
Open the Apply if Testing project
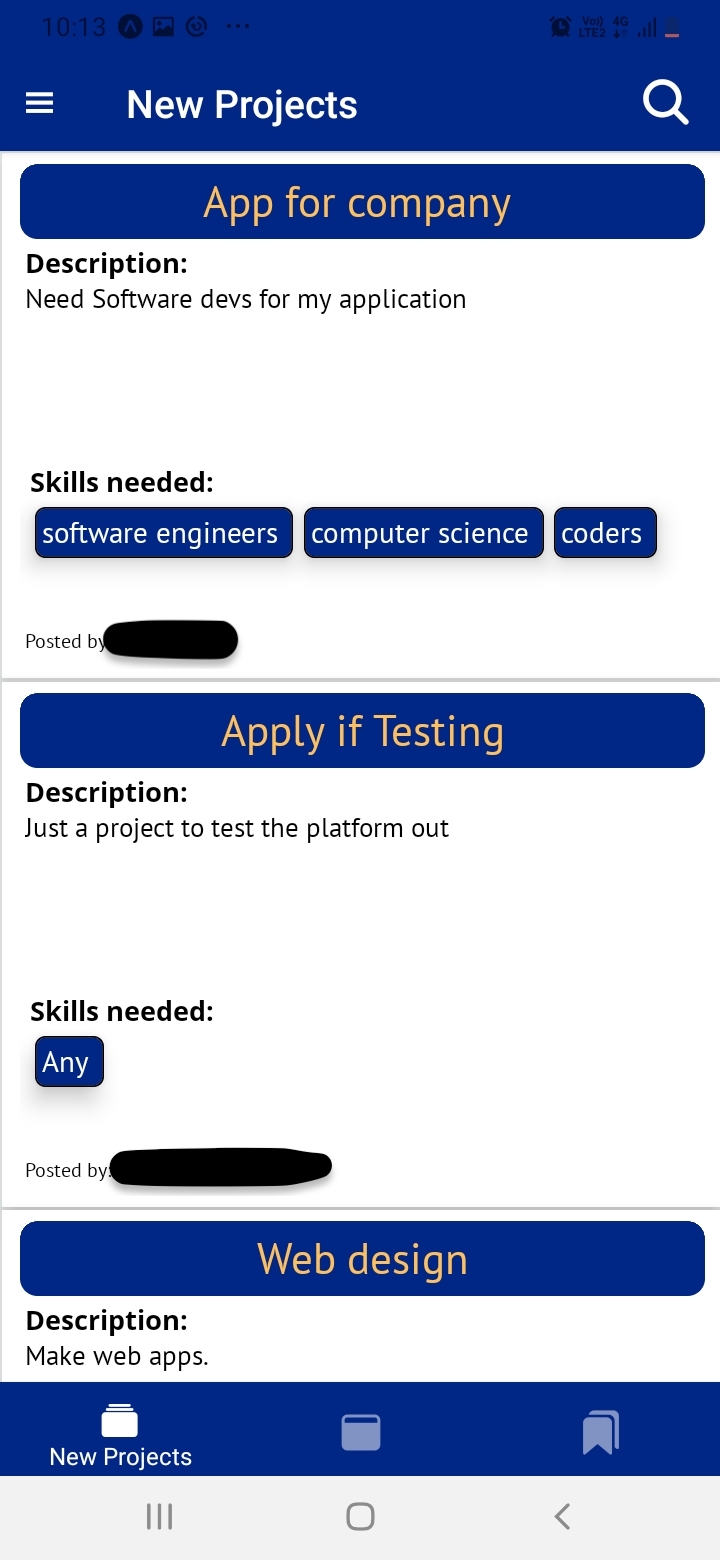[x=362, y=731]
